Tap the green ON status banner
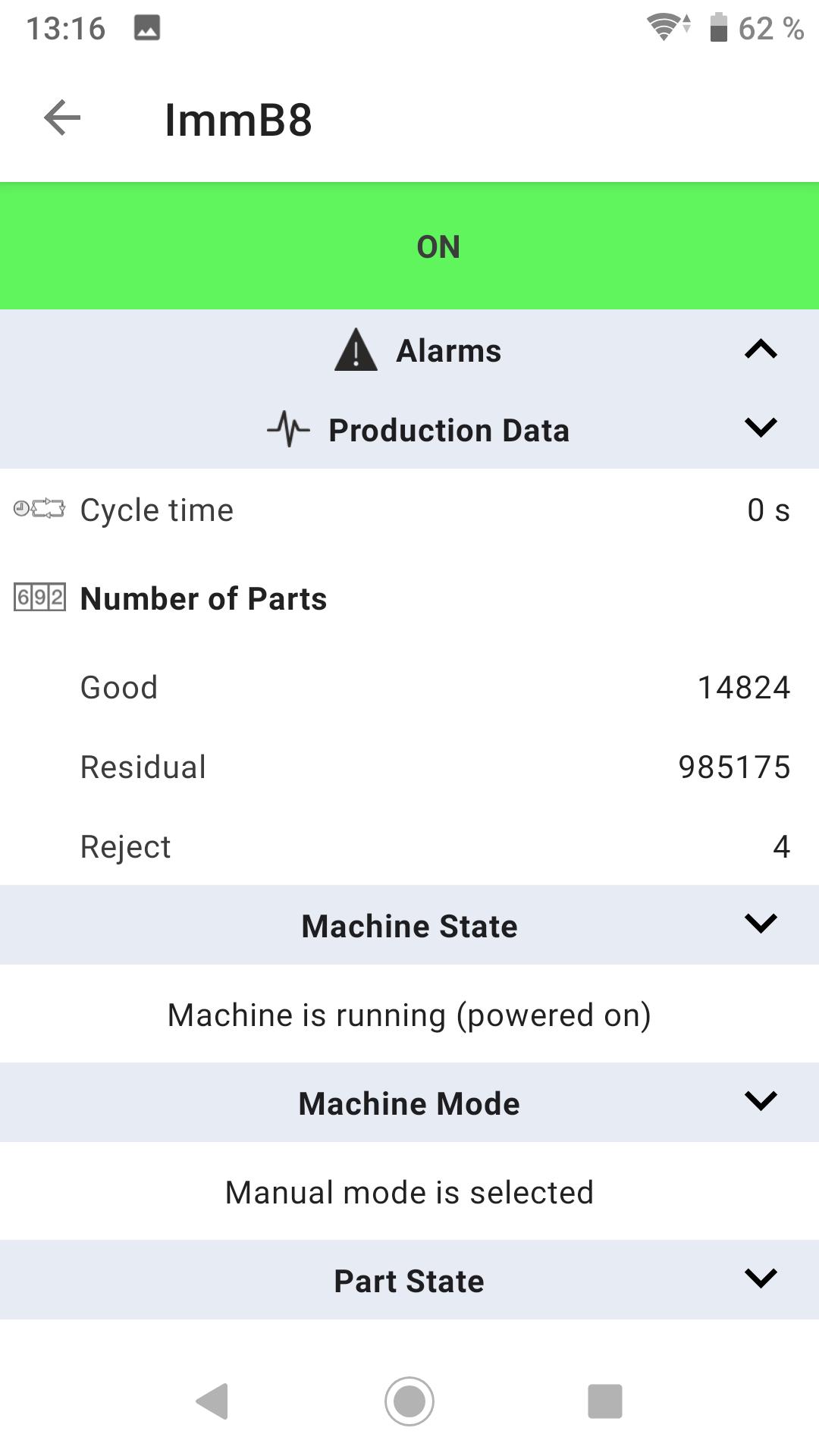Image resolution: width=819 pixels, height=1456 pixels. click(x=409, y=246)
